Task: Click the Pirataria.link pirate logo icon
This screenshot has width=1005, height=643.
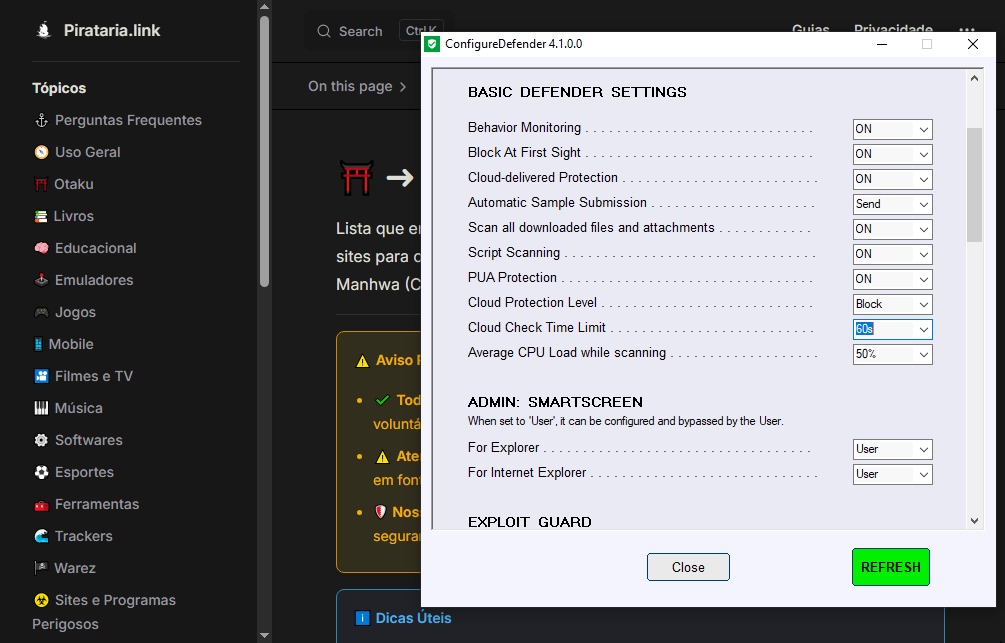Action: [x=44, y=30]
